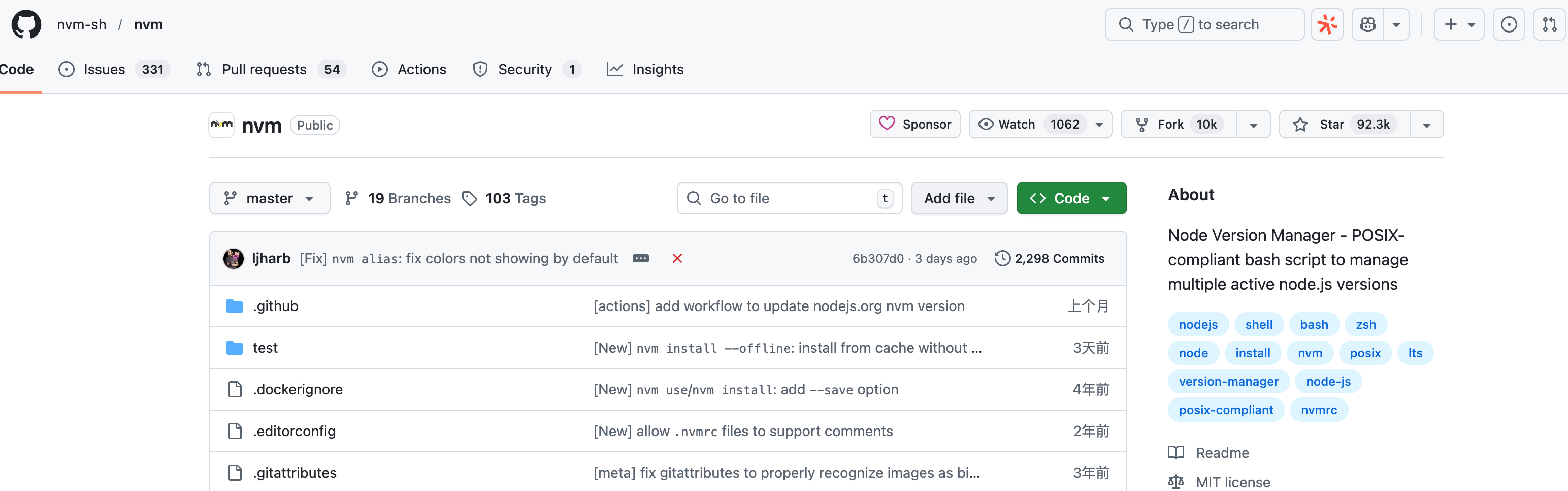
Task: Star the nvm repository
Action: (1344, 124)
